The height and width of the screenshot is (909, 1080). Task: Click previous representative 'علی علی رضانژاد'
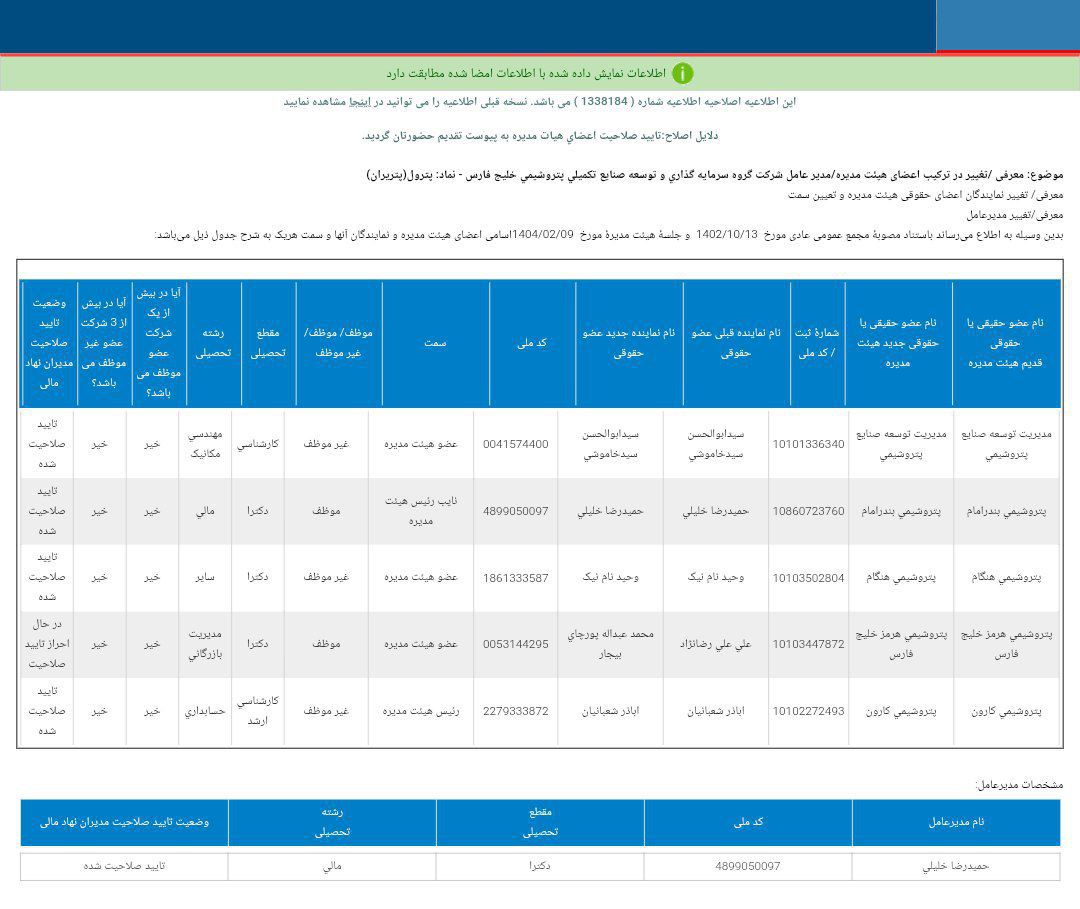(x=716, y=644)
